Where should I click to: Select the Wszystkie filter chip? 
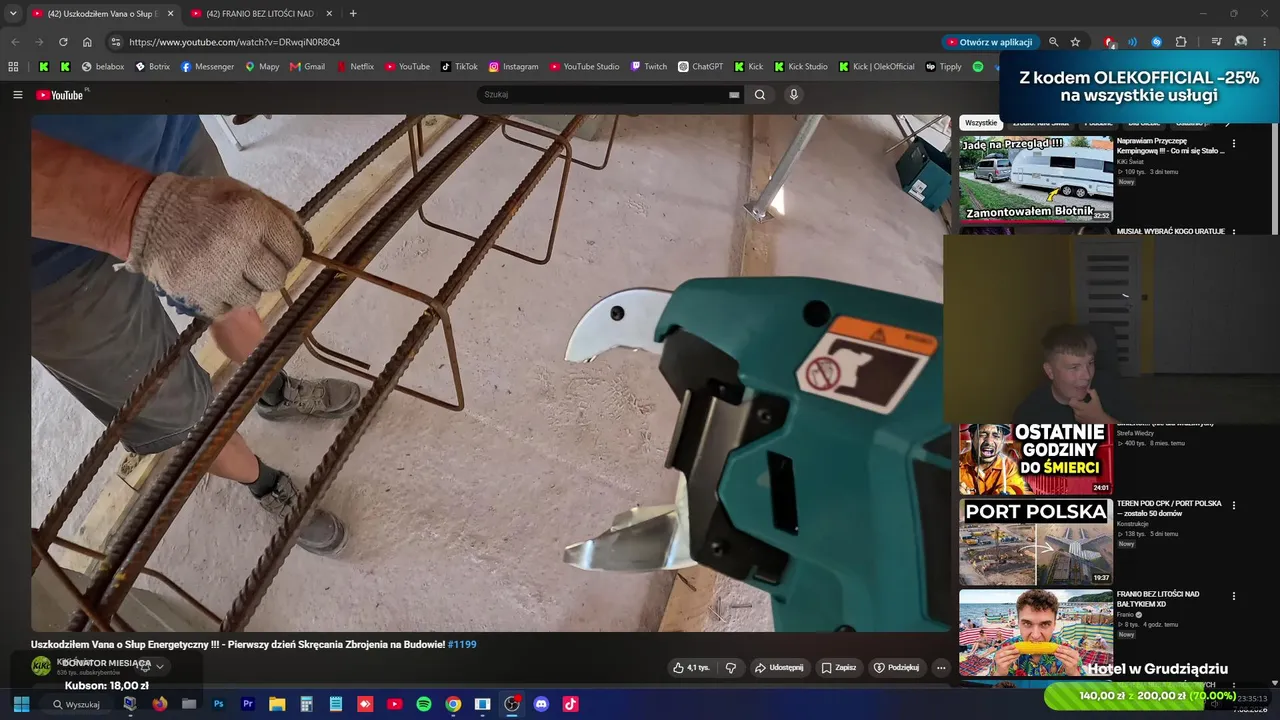[x=981, y=123]
